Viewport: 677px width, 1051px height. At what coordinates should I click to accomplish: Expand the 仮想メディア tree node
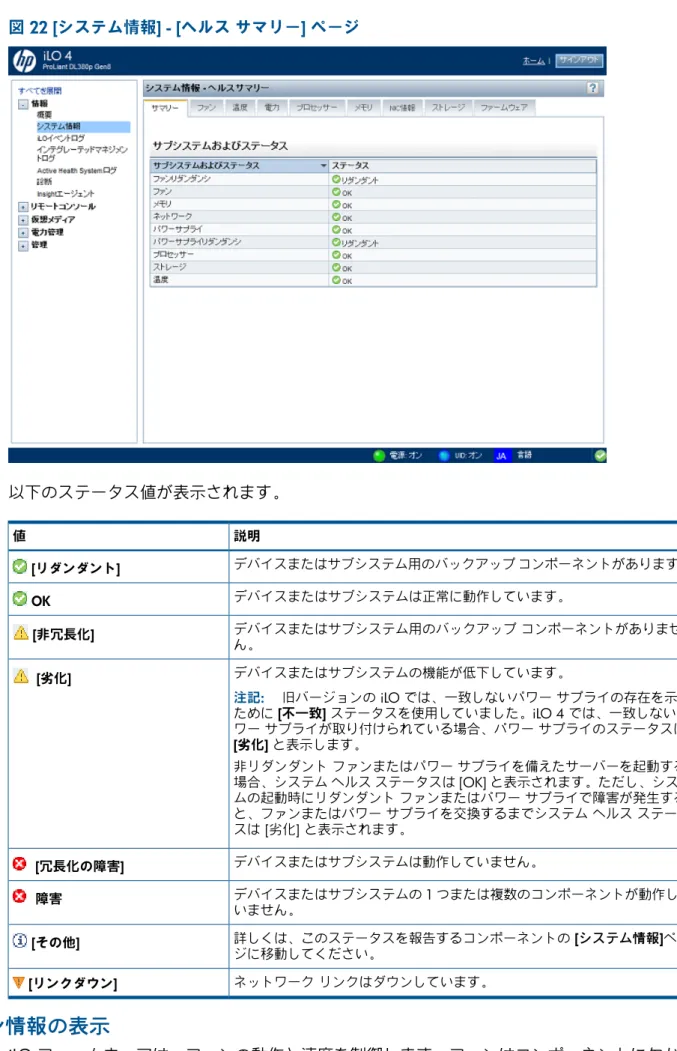click(23, 220)
